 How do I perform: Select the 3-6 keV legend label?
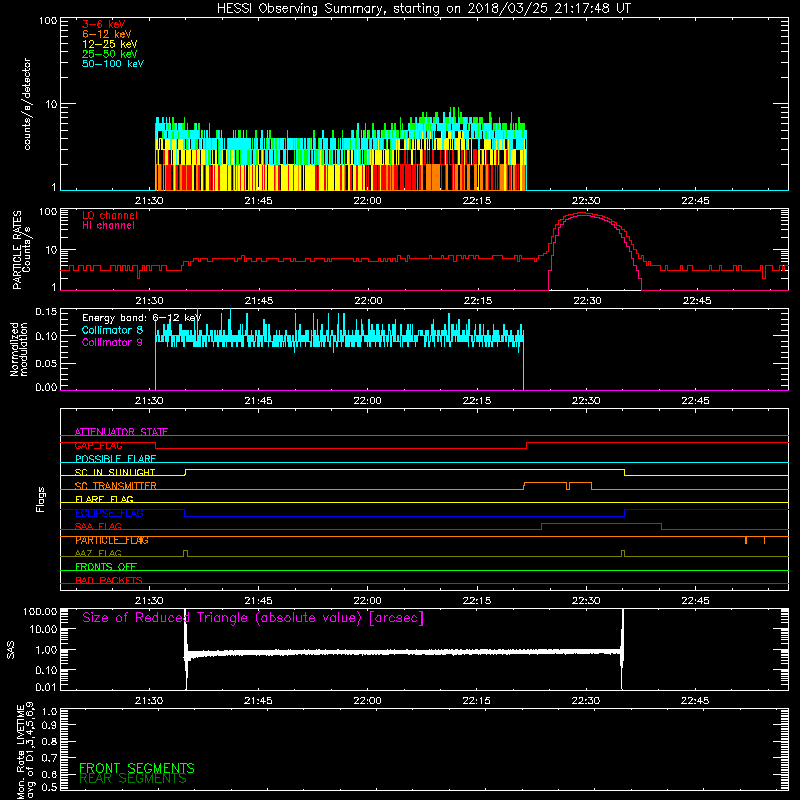pos(104,24)
